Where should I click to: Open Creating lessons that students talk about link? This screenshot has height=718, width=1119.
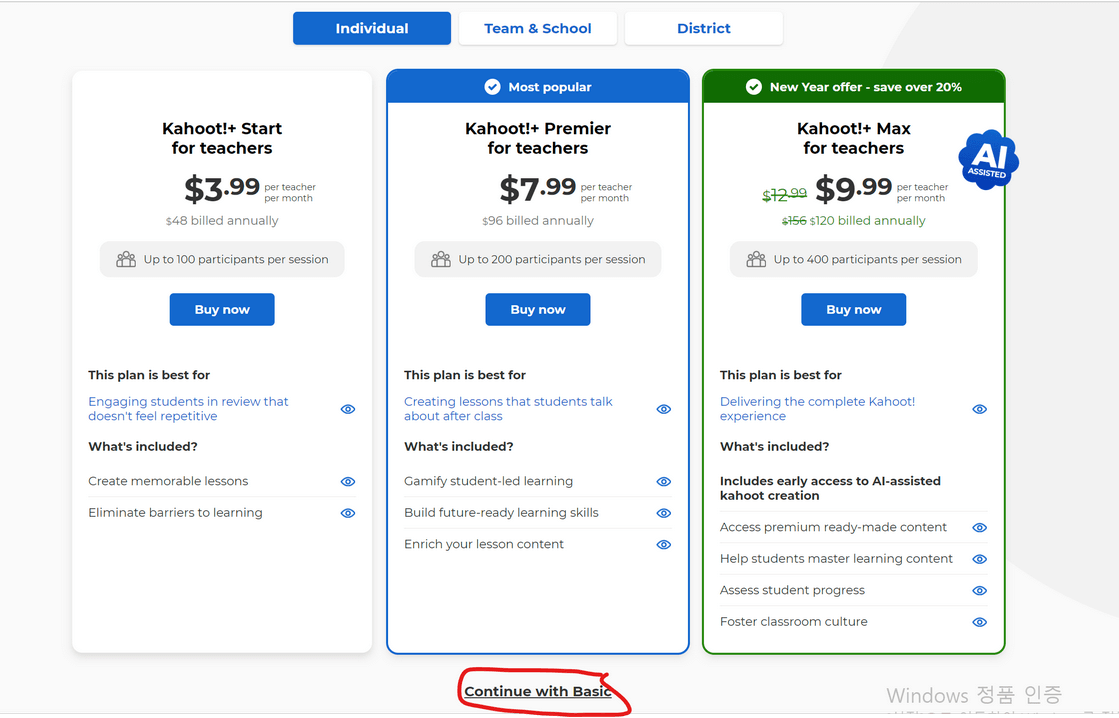(x=508, y=409)
